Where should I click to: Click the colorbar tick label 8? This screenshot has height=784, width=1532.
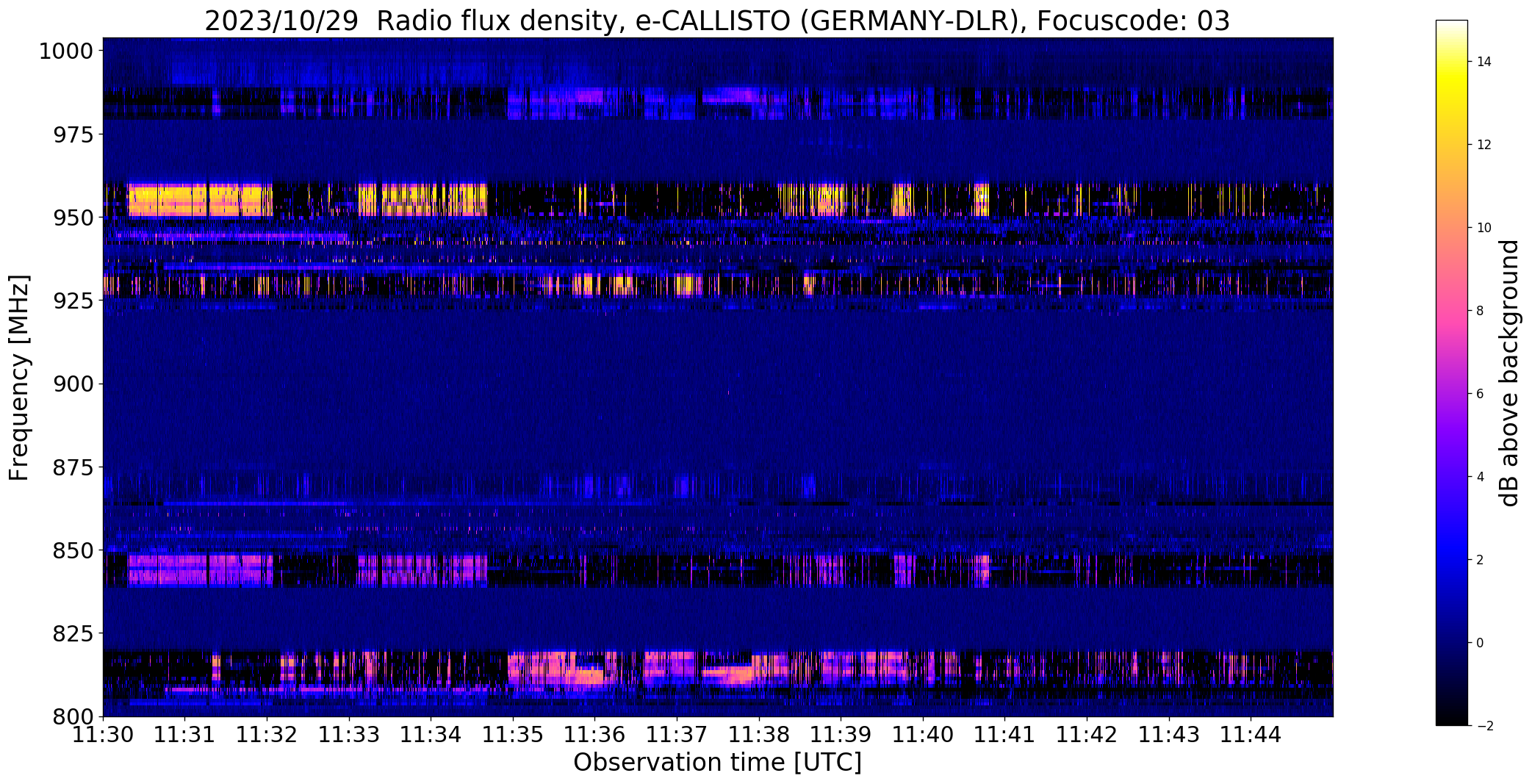1480,311
